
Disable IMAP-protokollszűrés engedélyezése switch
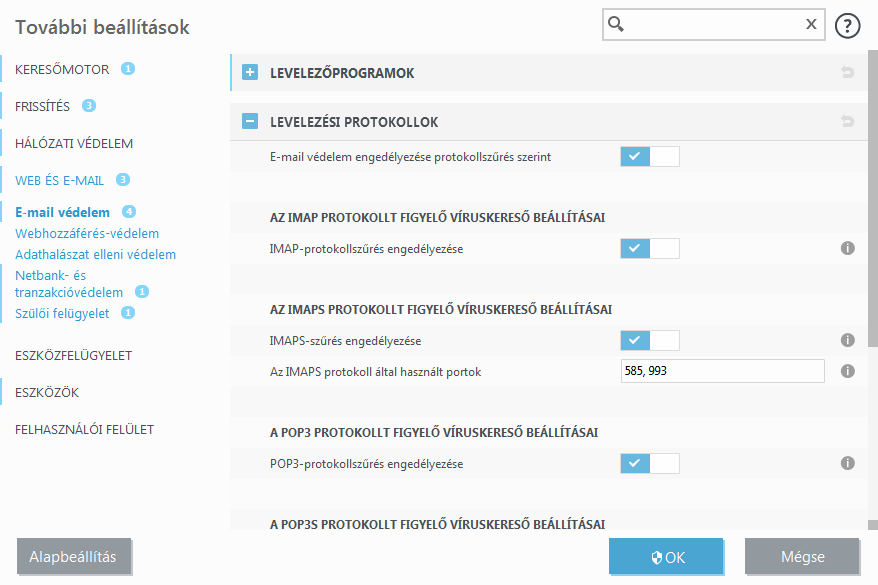click(650, 248)
